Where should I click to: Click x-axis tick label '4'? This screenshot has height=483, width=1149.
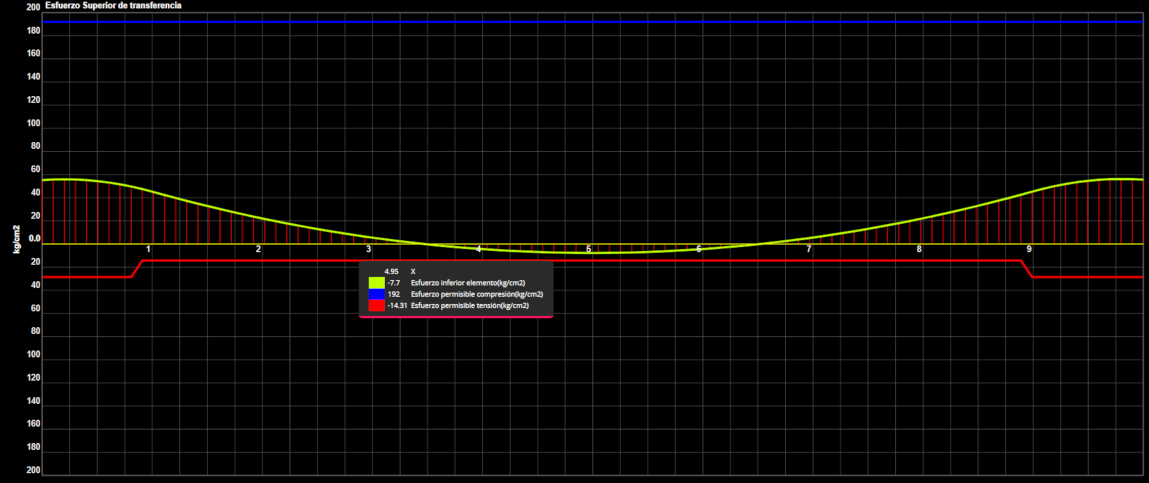[x=479, y=249]
